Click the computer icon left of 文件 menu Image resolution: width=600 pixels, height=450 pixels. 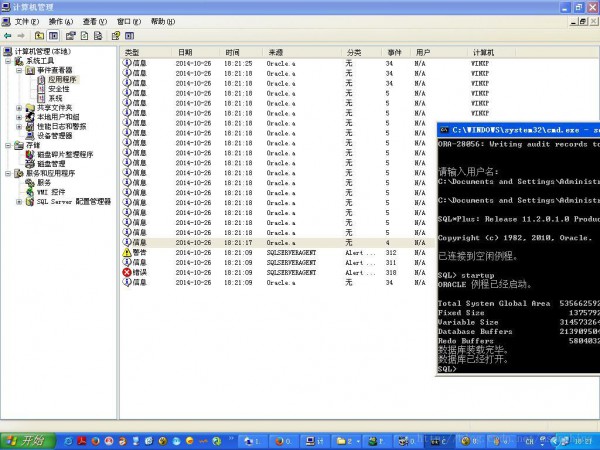tap(6, 22)
